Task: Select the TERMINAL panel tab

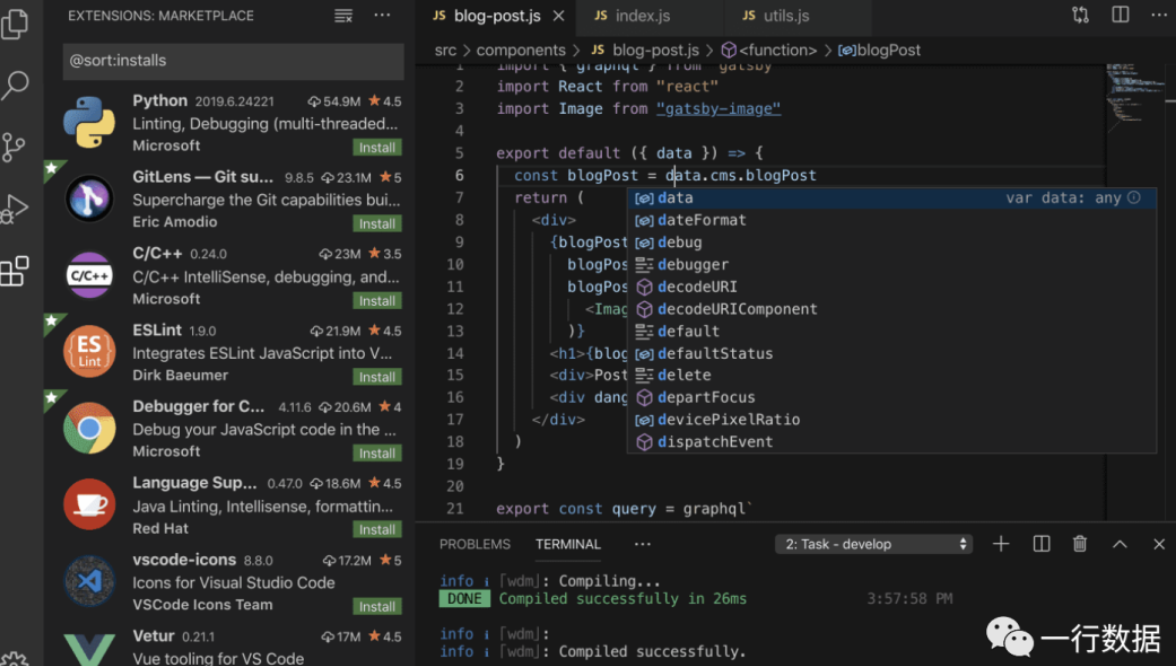Action: [568, 544]
